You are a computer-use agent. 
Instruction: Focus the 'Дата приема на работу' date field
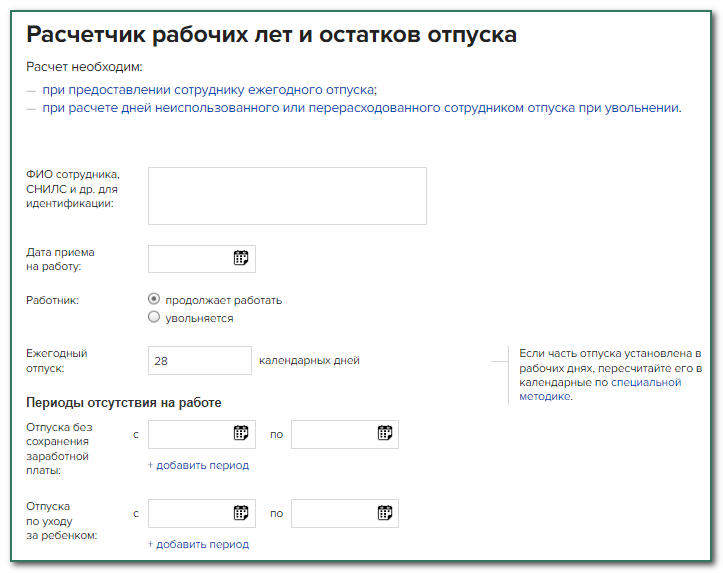pos(190,258)
